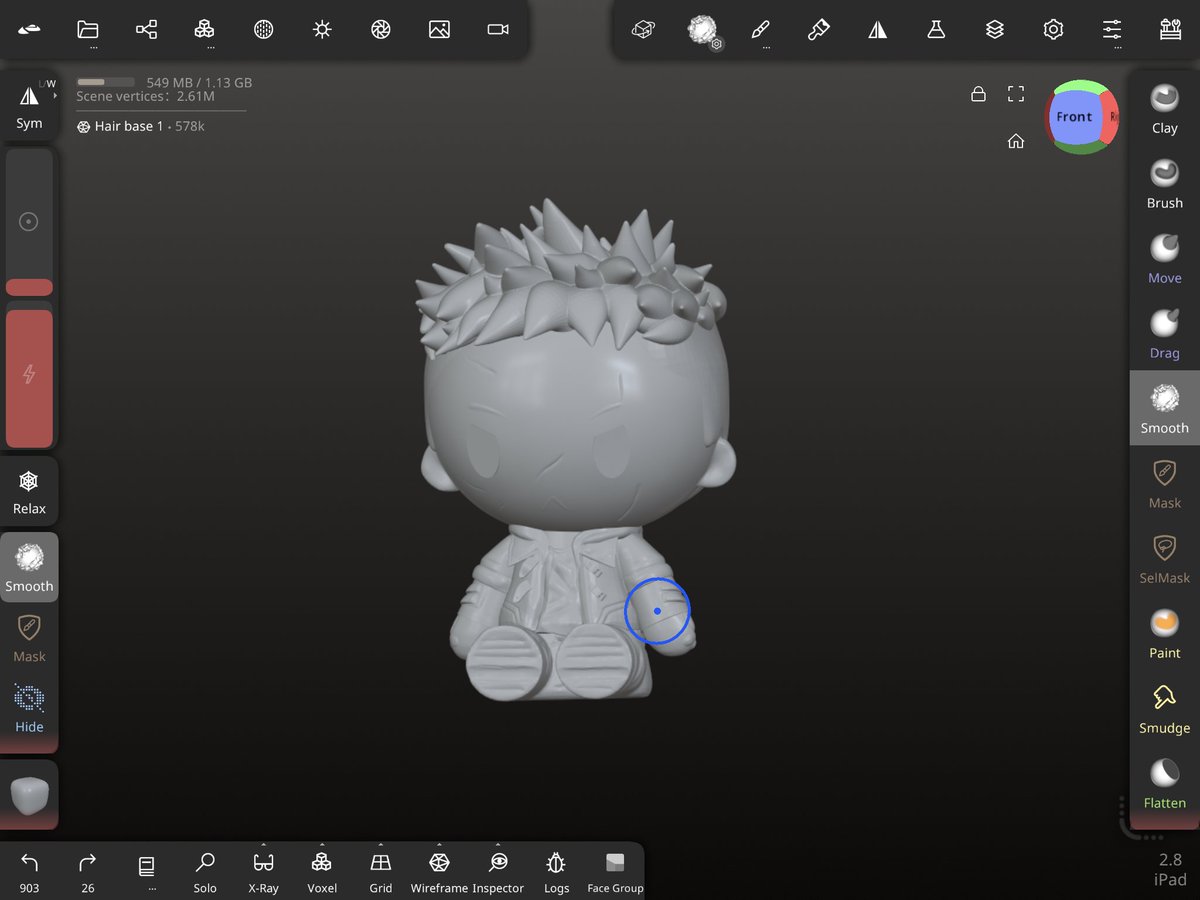Open Face Group display option
This screenshot has height=900, width=1200.
click(615, 872)
